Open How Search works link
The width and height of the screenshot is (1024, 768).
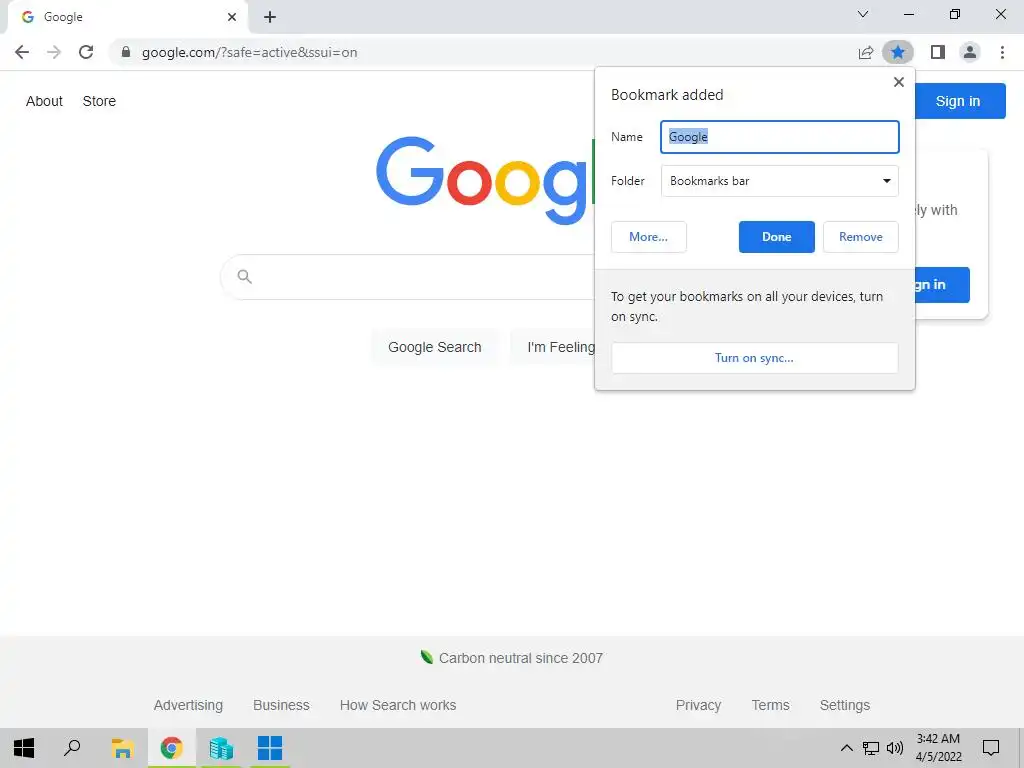(x=398, y=705)
